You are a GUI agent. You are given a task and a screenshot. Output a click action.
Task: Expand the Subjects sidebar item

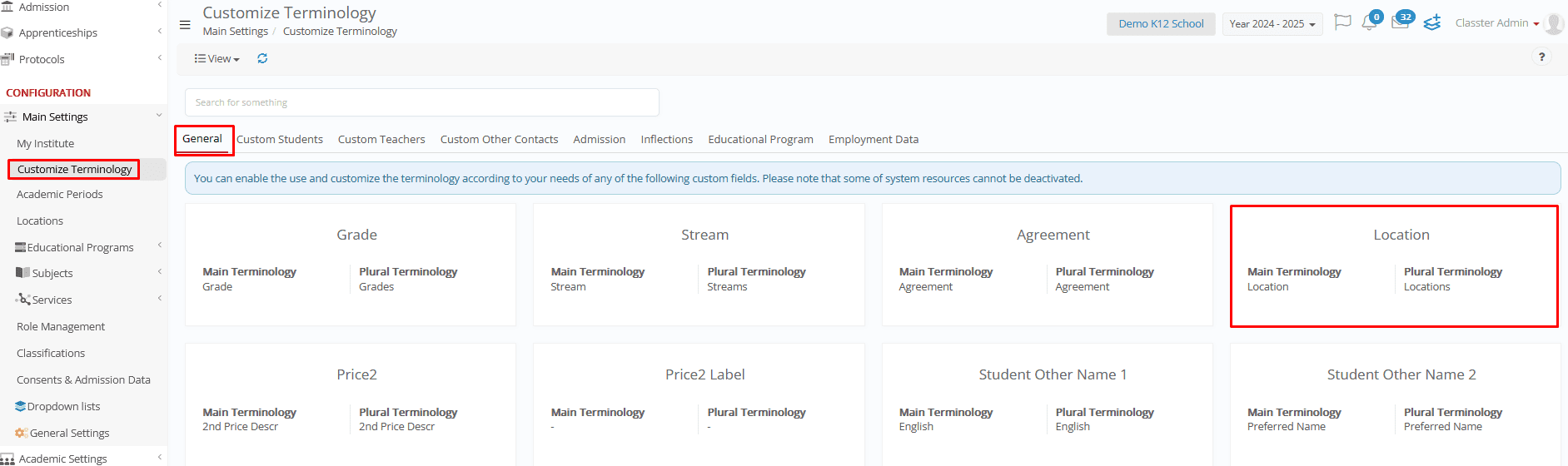tap(83, 273)
